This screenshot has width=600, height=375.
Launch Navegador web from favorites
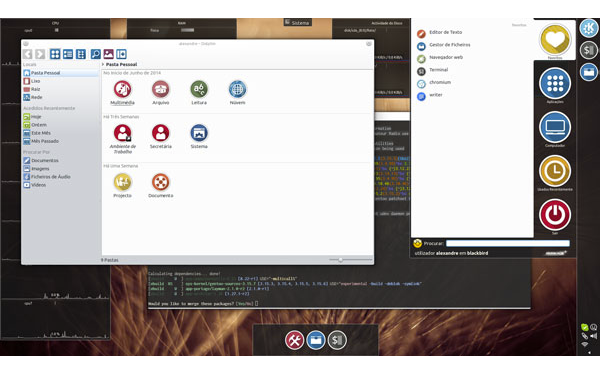(440, 58)
